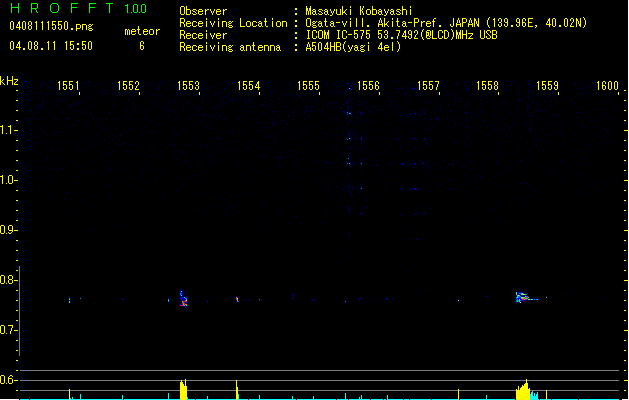Screen dimensions: 629x400
Task: Click the 1559 time axis label
Action: [x=547, y=86]
